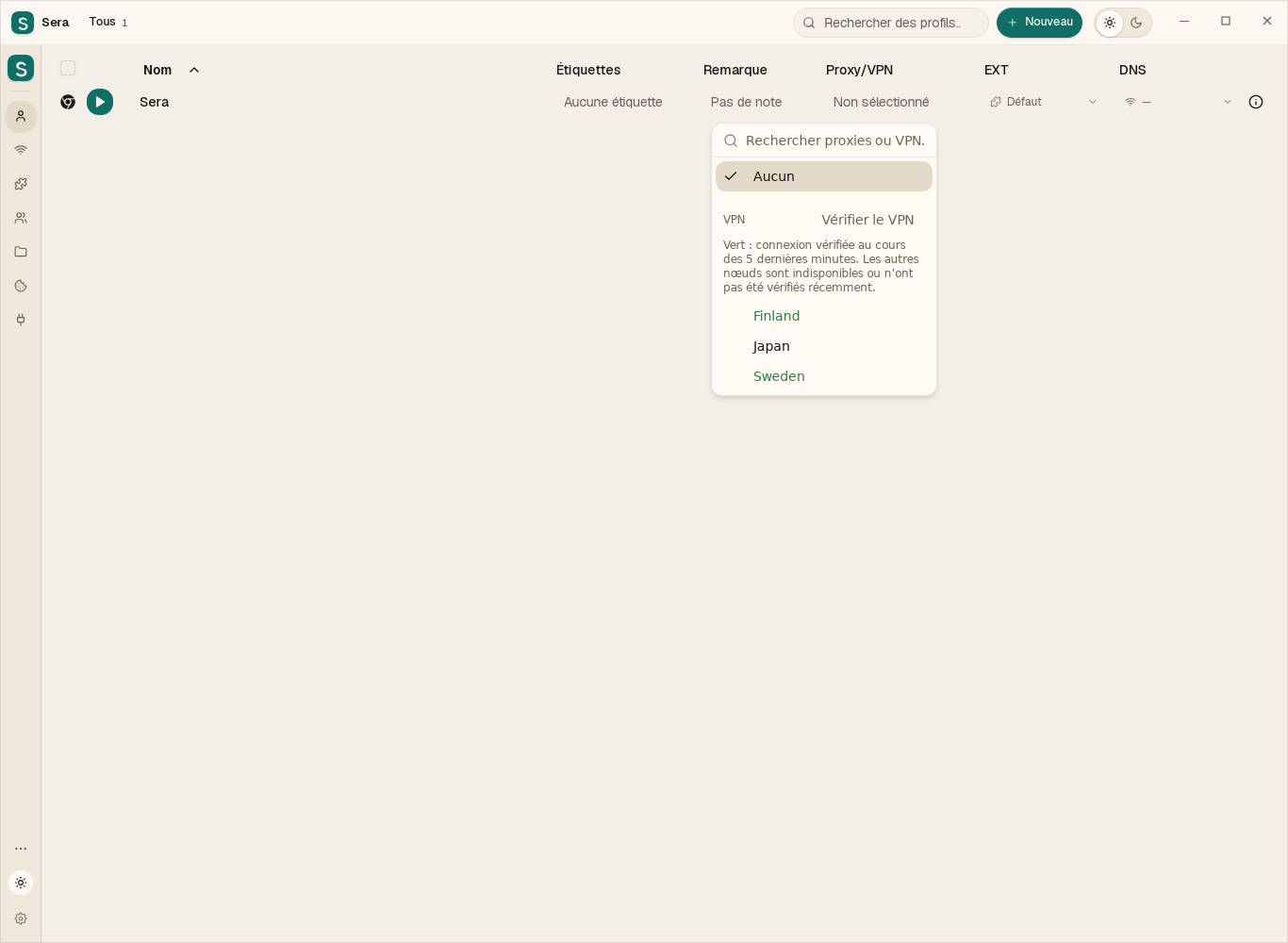Open the profiles section in sidebar
The image size is (1288, 943).
click(21, 116)
